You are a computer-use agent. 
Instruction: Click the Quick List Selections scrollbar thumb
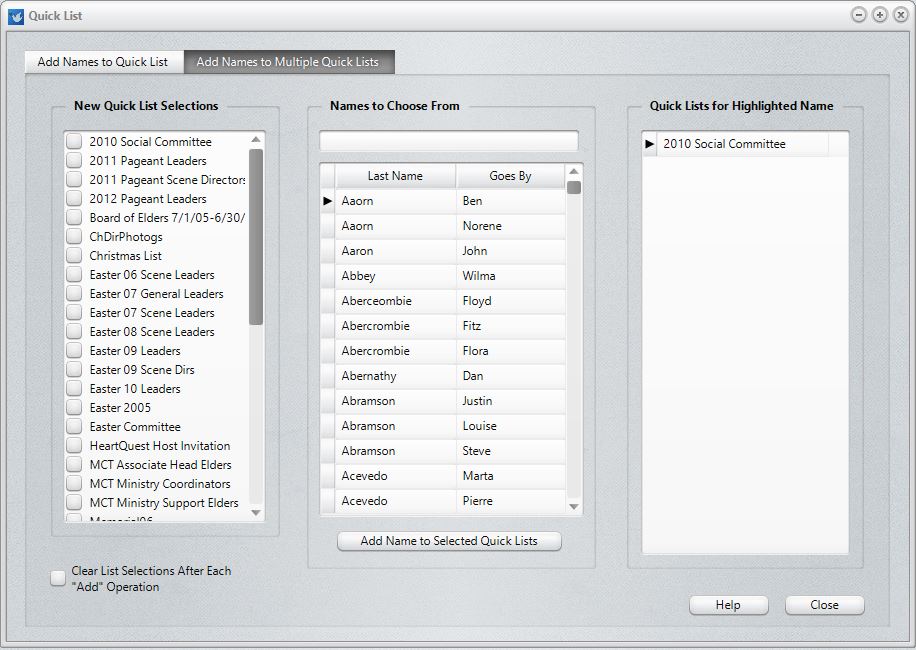(x=256, y=237)
